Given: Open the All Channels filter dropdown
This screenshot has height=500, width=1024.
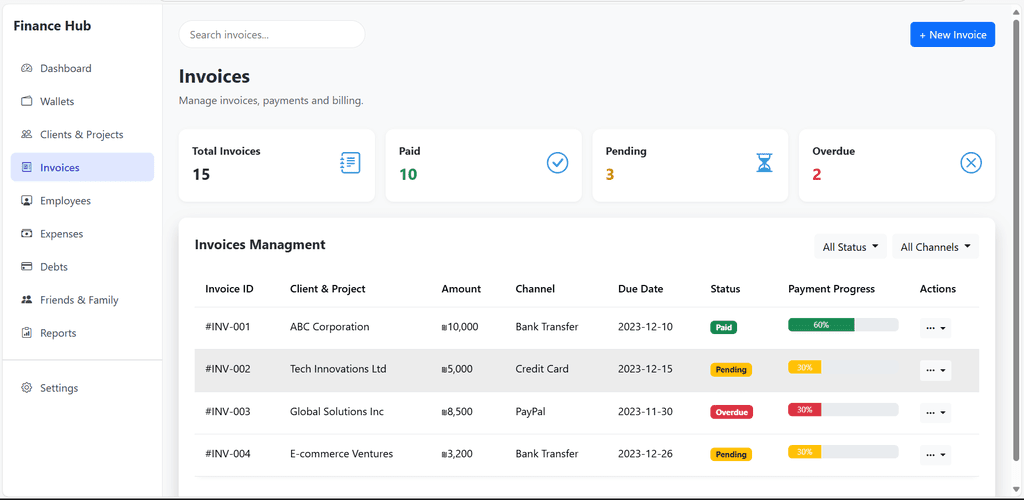Looking at the screenshot, I should point(935,247).
